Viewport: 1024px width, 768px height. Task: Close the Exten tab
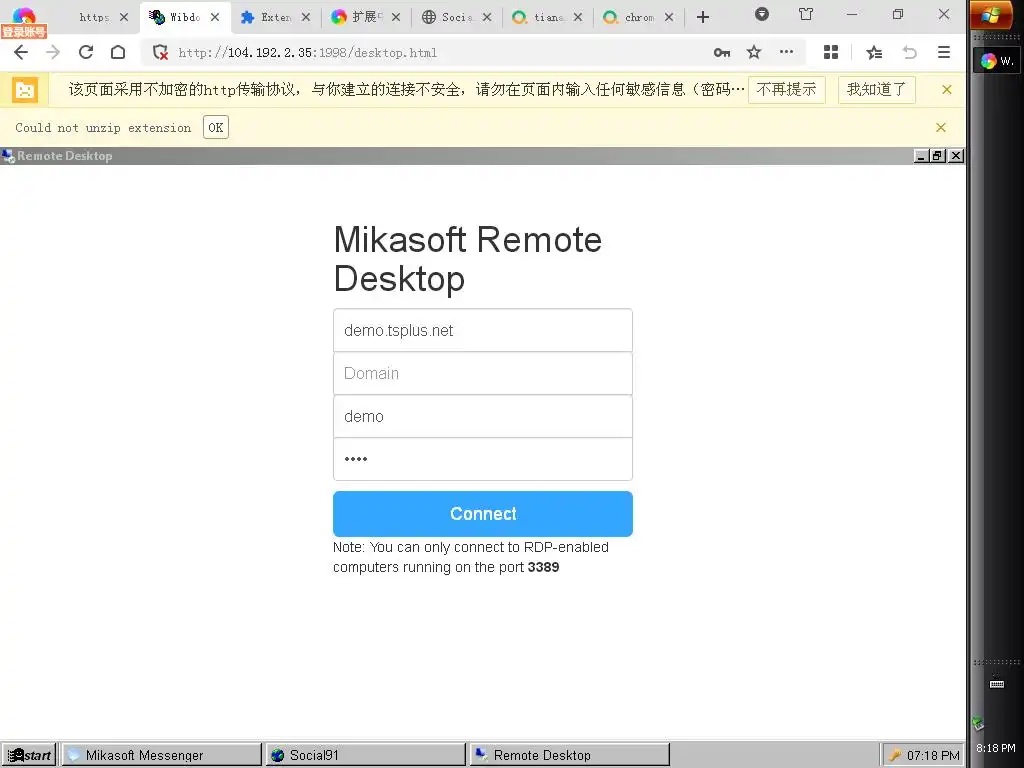coord(306,18)
